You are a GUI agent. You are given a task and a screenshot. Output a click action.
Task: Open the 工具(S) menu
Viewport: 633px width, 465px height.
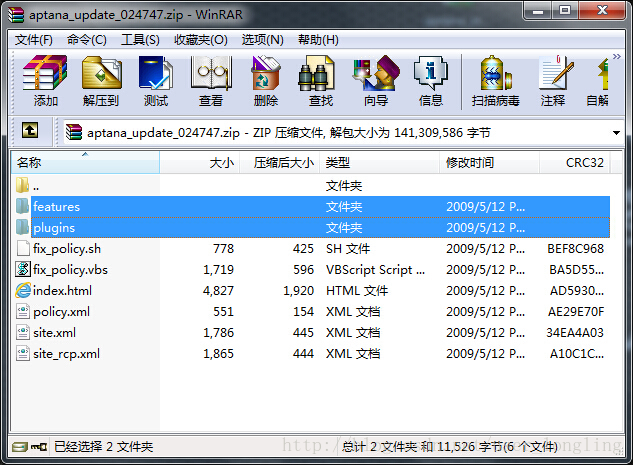point(140,40)
